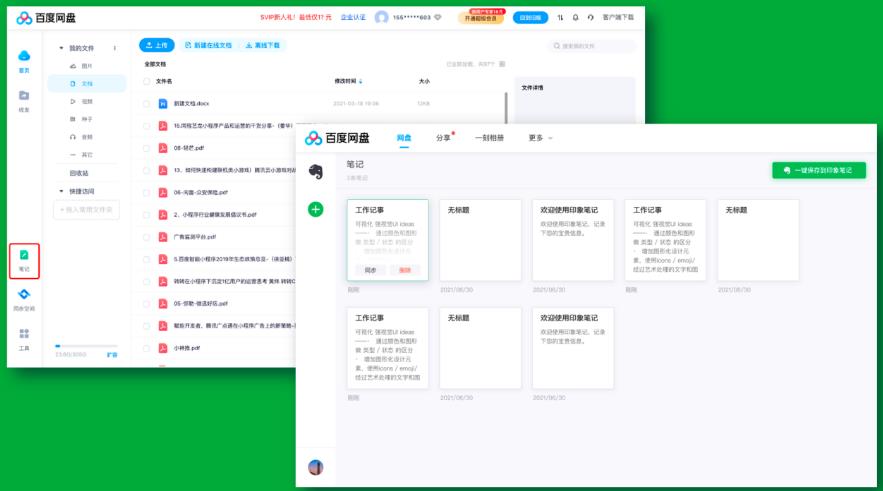Click red 删除 on the first 工作记事 card

tap(405, 270)
